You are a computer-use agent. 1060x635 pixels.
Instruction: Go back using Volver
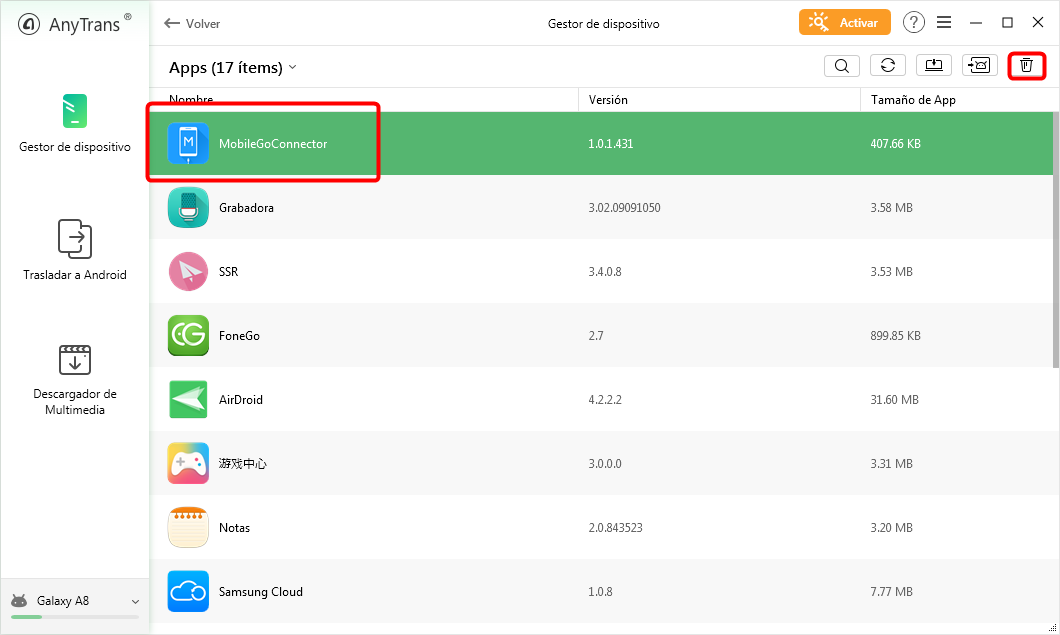click(x=193, y=23)
